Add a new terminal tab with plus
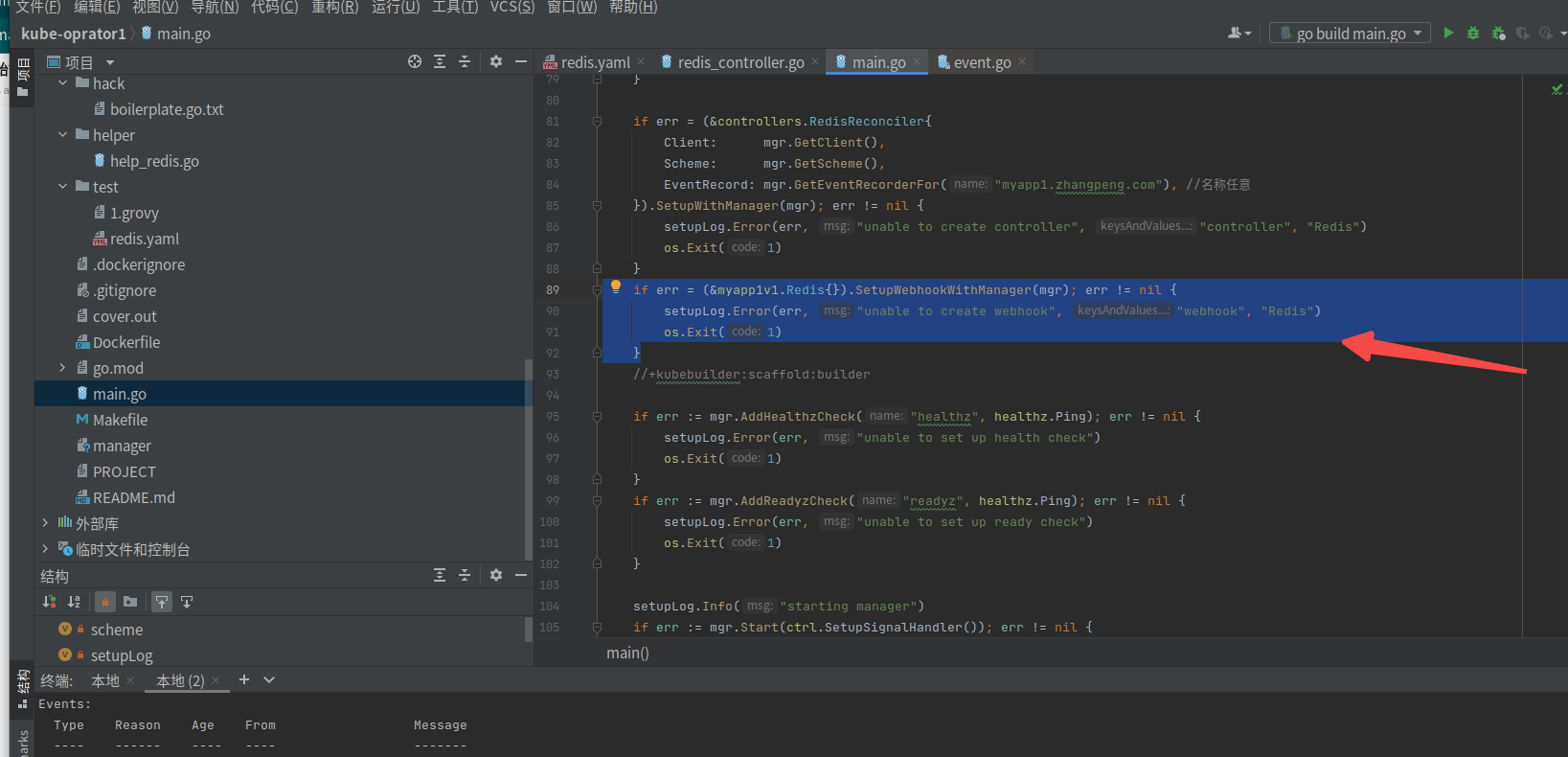 pyautogui.click(x=244, y=679)
